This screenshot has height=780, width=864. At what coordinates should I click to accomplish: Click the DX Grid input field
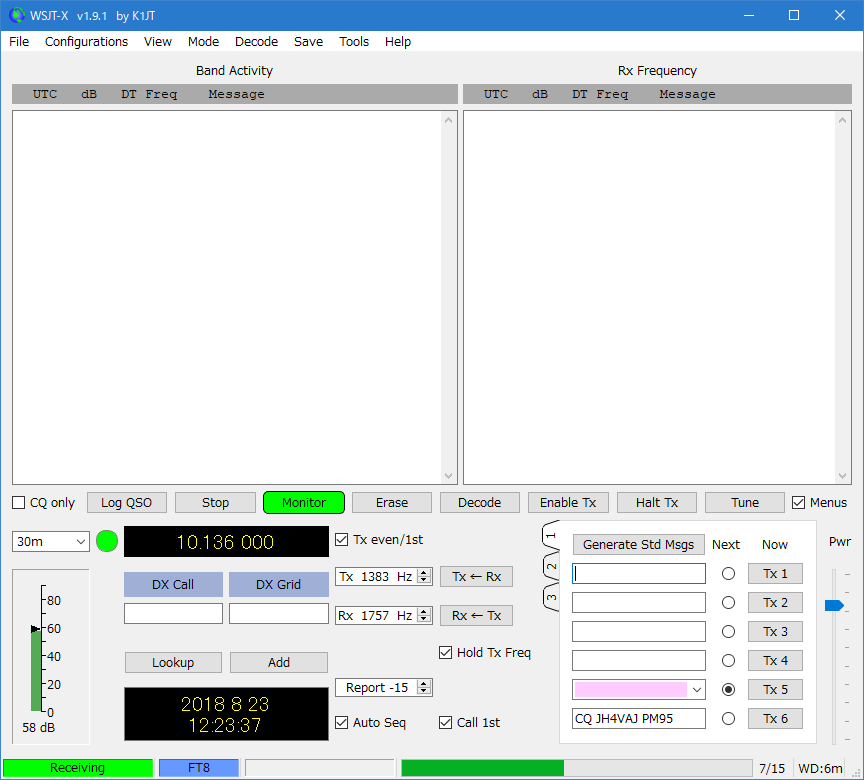(x=279, y=614)
